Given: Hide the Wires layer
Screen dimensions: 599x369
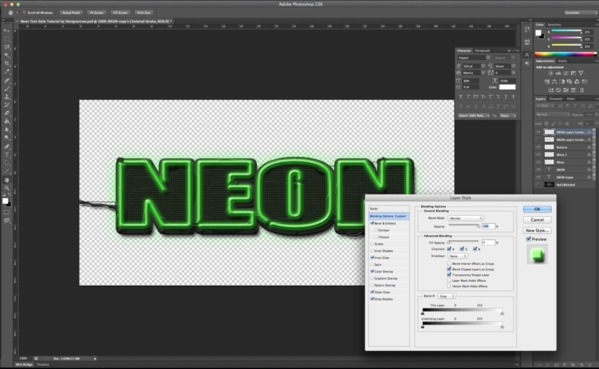Looking at the screenshot, I should click(538, 162).
